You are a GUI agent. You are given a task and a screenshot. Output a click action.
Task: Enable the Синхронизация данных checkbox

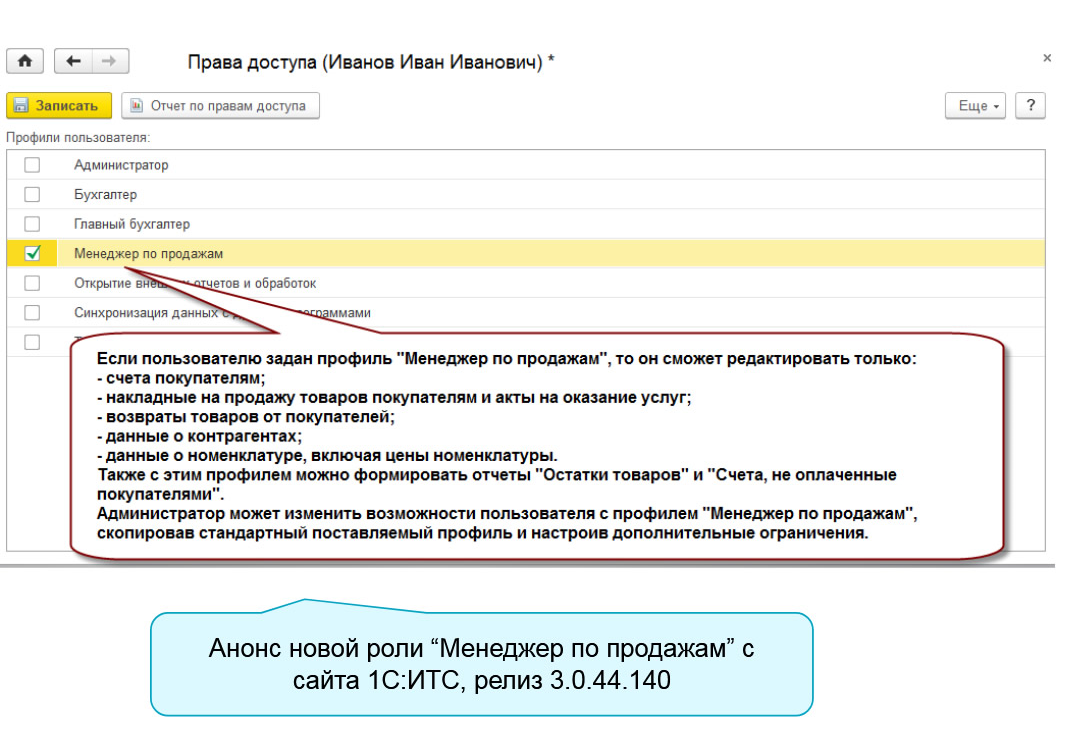click(x=32, y=312)
